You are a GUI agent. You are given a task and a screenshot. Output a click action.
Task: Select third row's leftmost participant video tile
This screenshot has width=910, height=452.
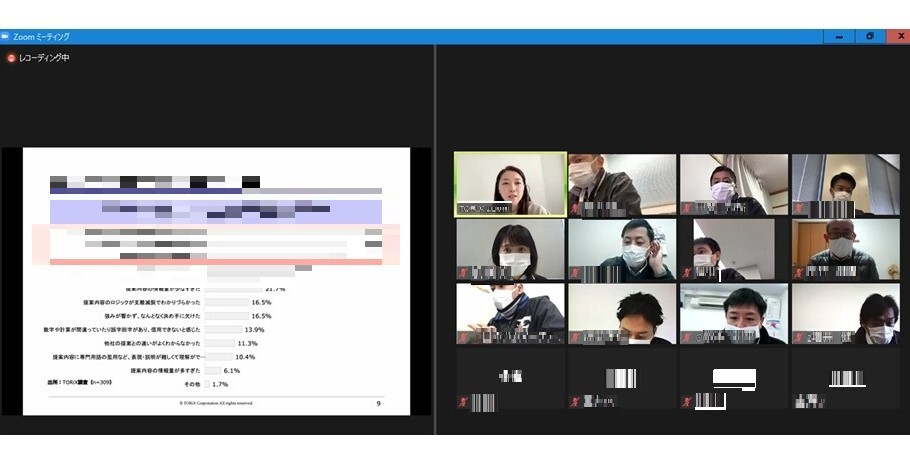[510, 314]
